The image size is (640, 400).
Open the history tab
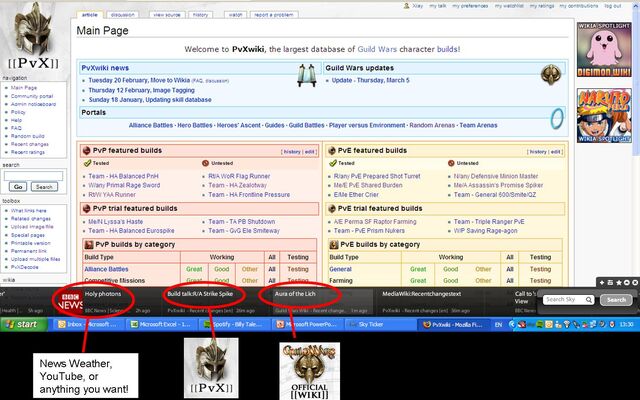(200, 15)
